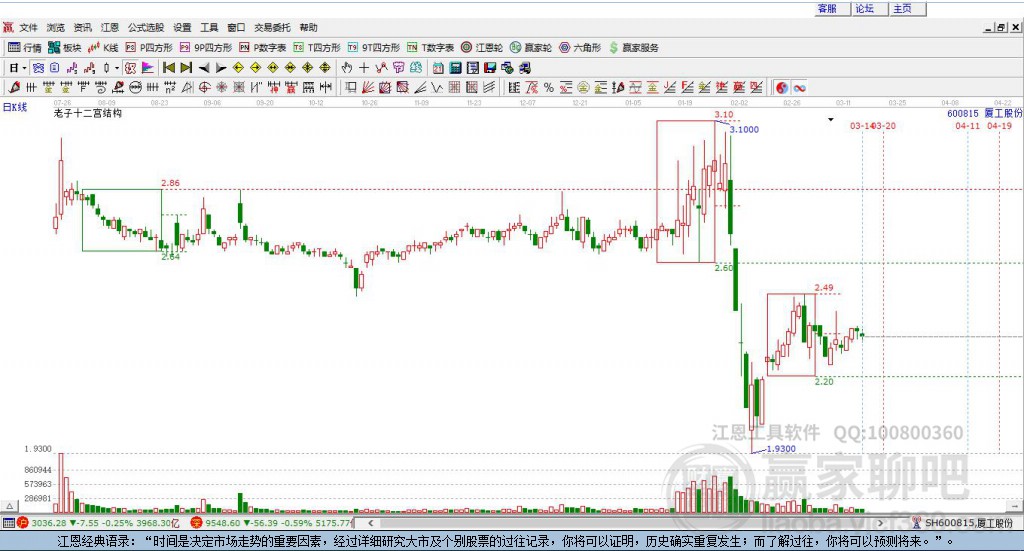Image resolution: width=1024 pixels, height=551 pixels.
Task: Open the 板块 sector view
Action: [65, 47]
